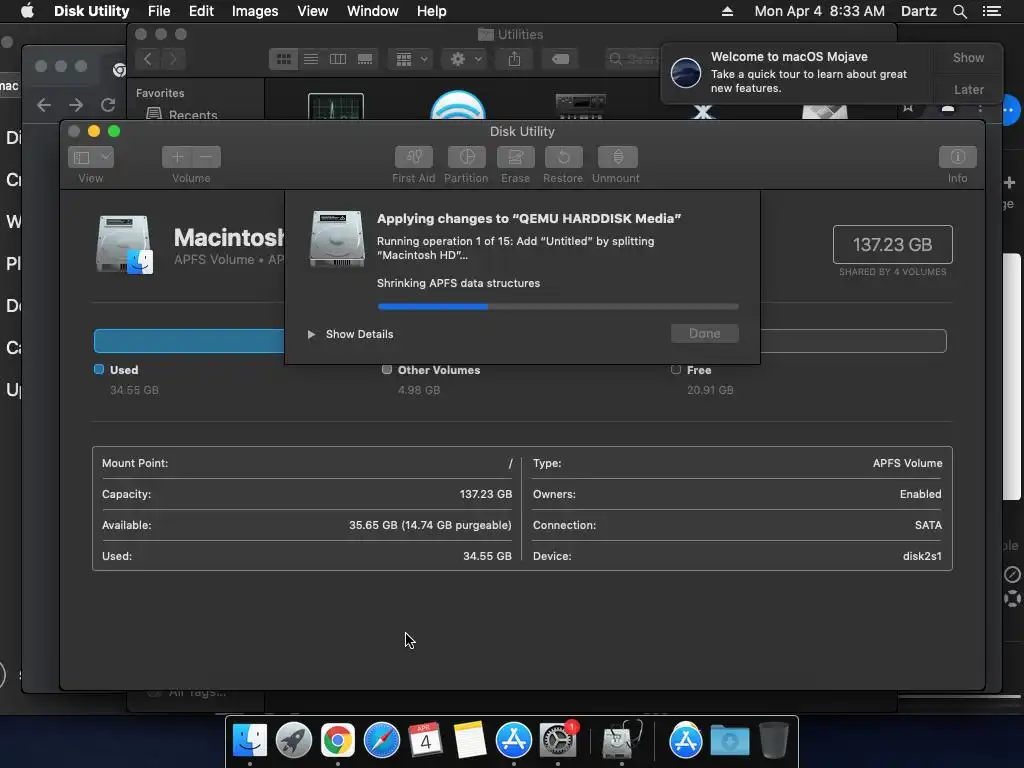Open Downloads folder in the Dock
Viewport: 1024px width, 768px height.
click(x=729, y=741)
